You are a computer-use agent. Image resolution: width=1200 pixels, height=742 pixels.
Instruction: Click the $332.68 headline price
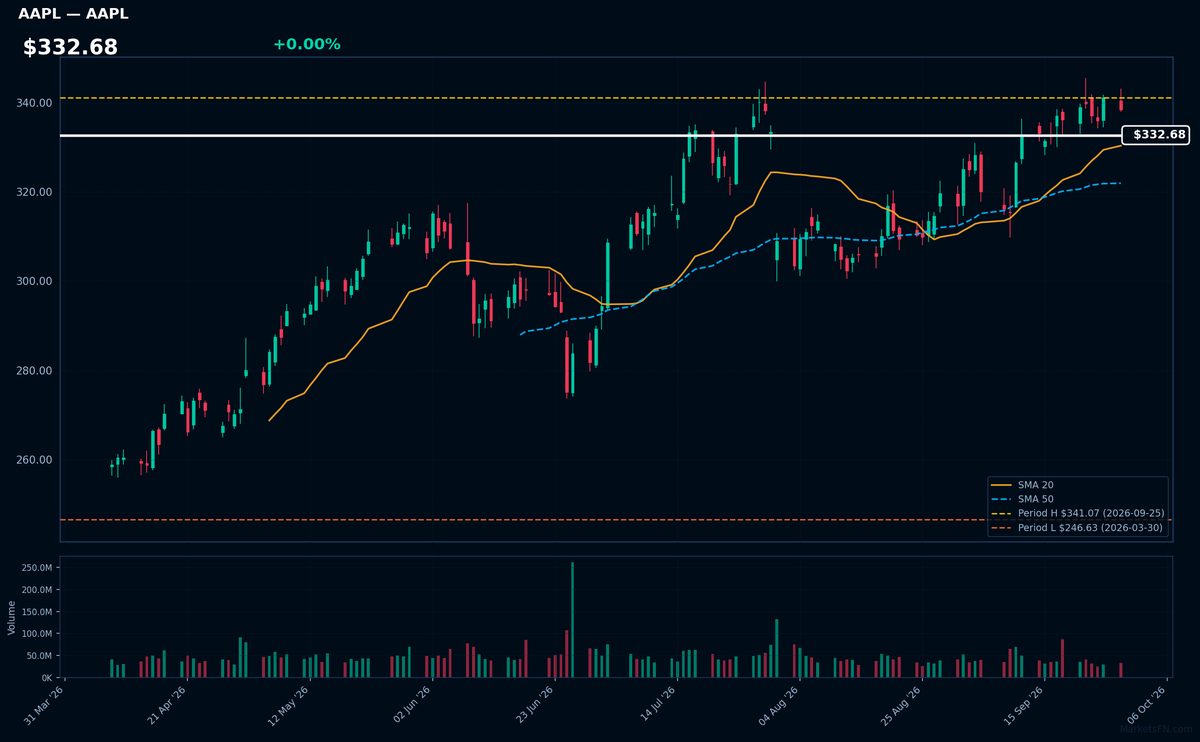point(70,47)
